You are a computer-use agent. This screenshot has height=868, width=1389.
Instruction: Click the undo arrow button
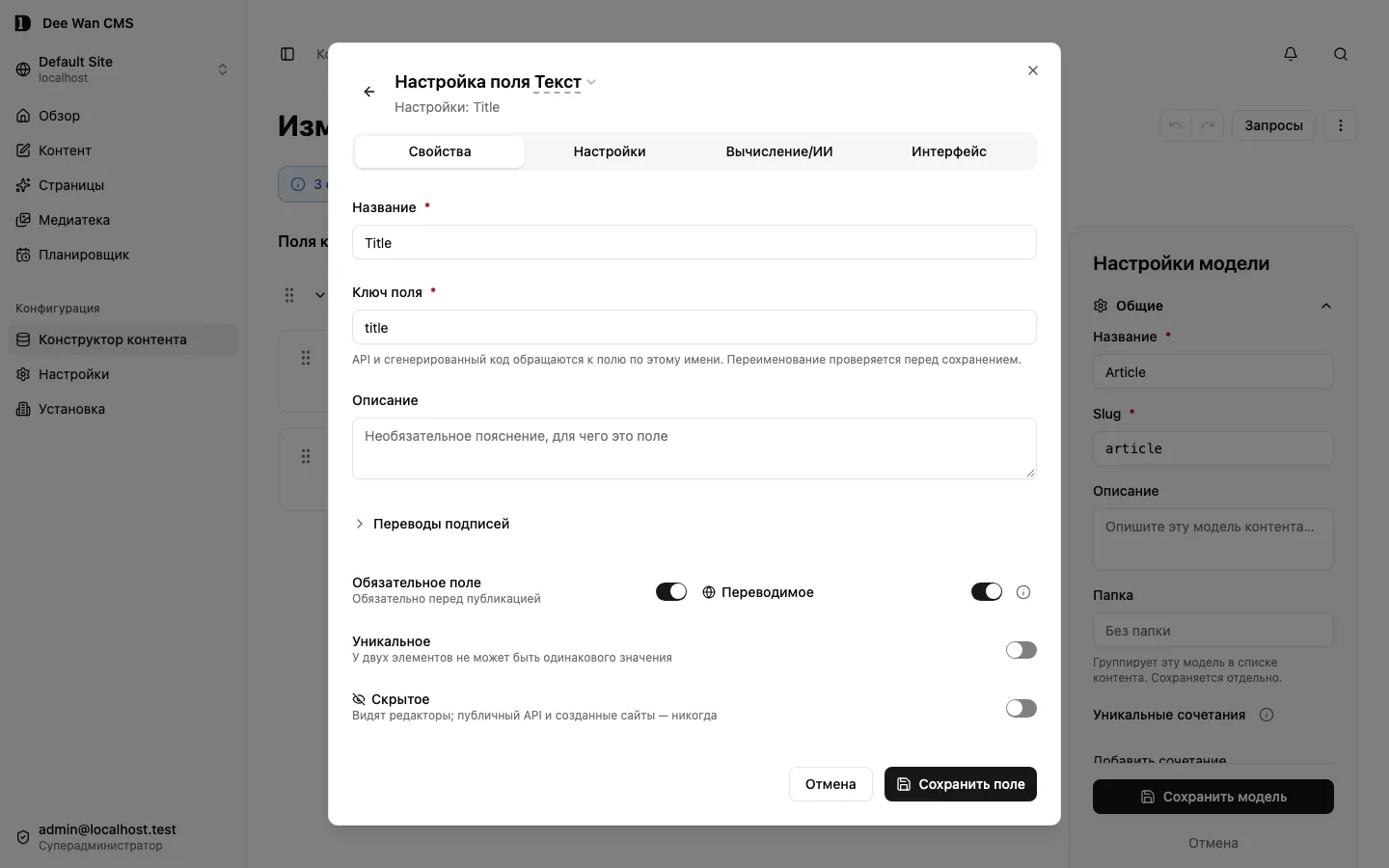coord(1176,125)
